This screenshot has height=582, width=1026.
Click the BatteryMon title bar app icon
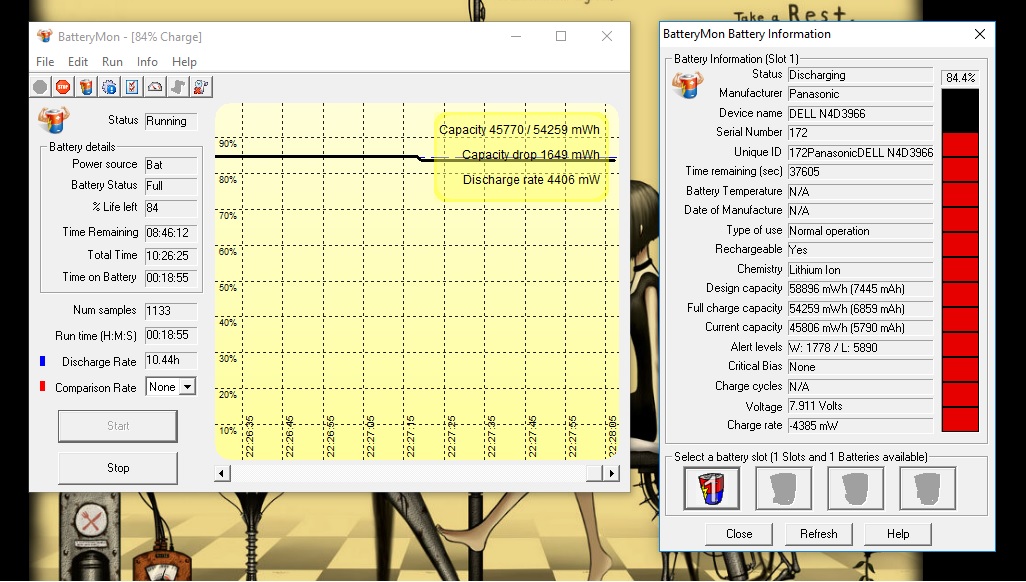(x=44, y=36)
